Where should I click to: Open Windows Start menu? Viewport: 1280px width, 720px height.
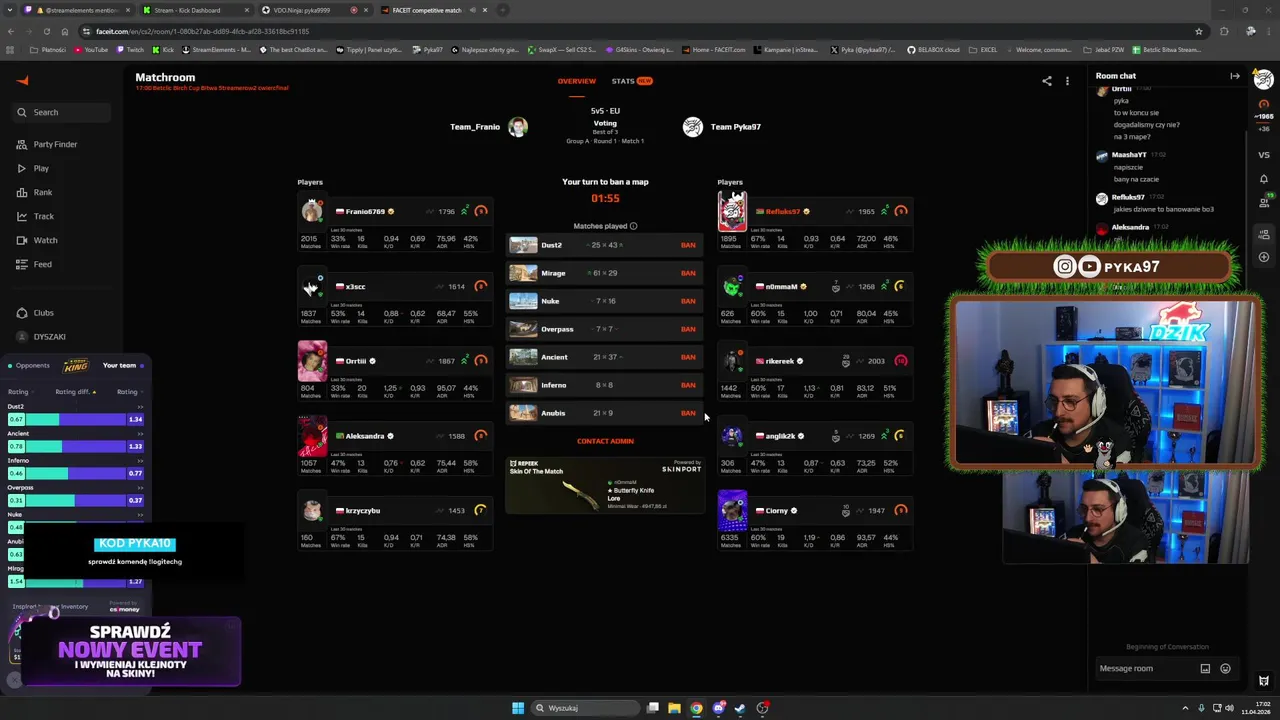518,708
